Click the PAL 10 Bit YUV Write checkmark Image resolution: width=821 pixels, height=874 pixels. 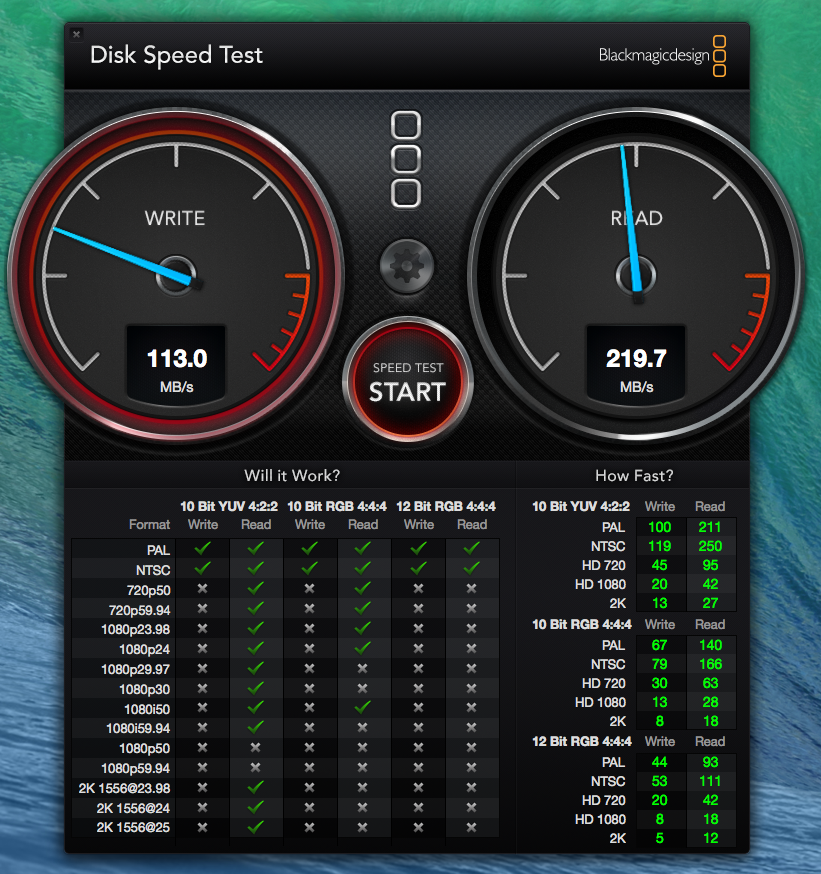click(x=202, y=549)
